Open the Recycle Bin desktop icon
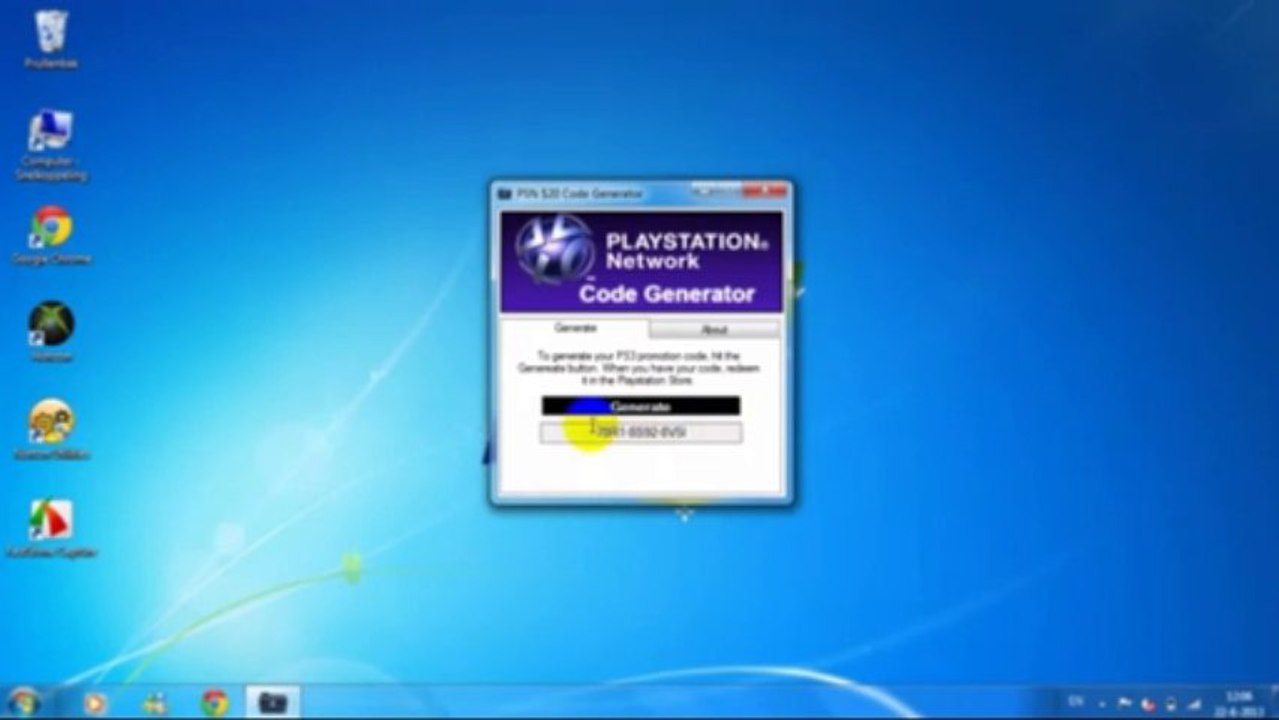 click(50, 39)
